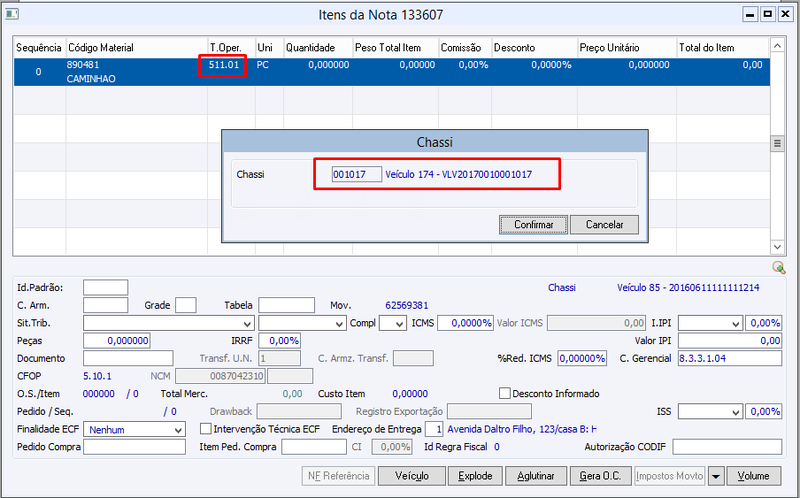Click the window icon in title bar

click(x=12, y=14)
